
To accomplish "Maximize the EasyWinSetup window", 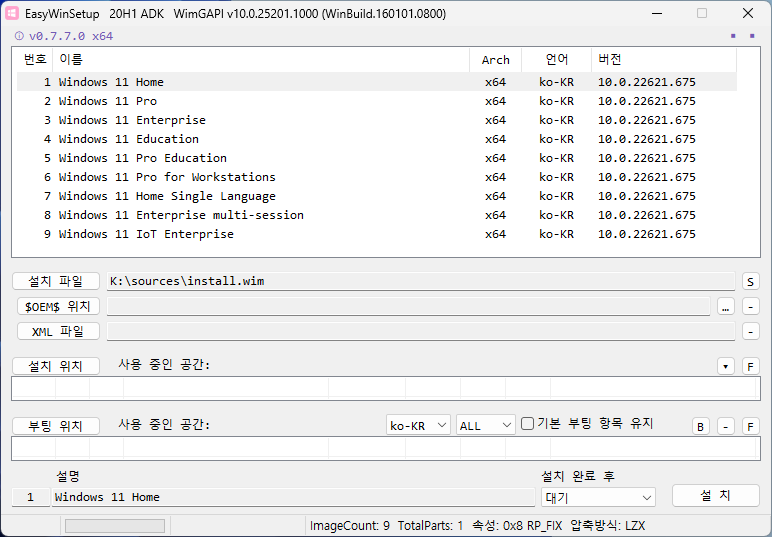I will click(x=702, y=13).
